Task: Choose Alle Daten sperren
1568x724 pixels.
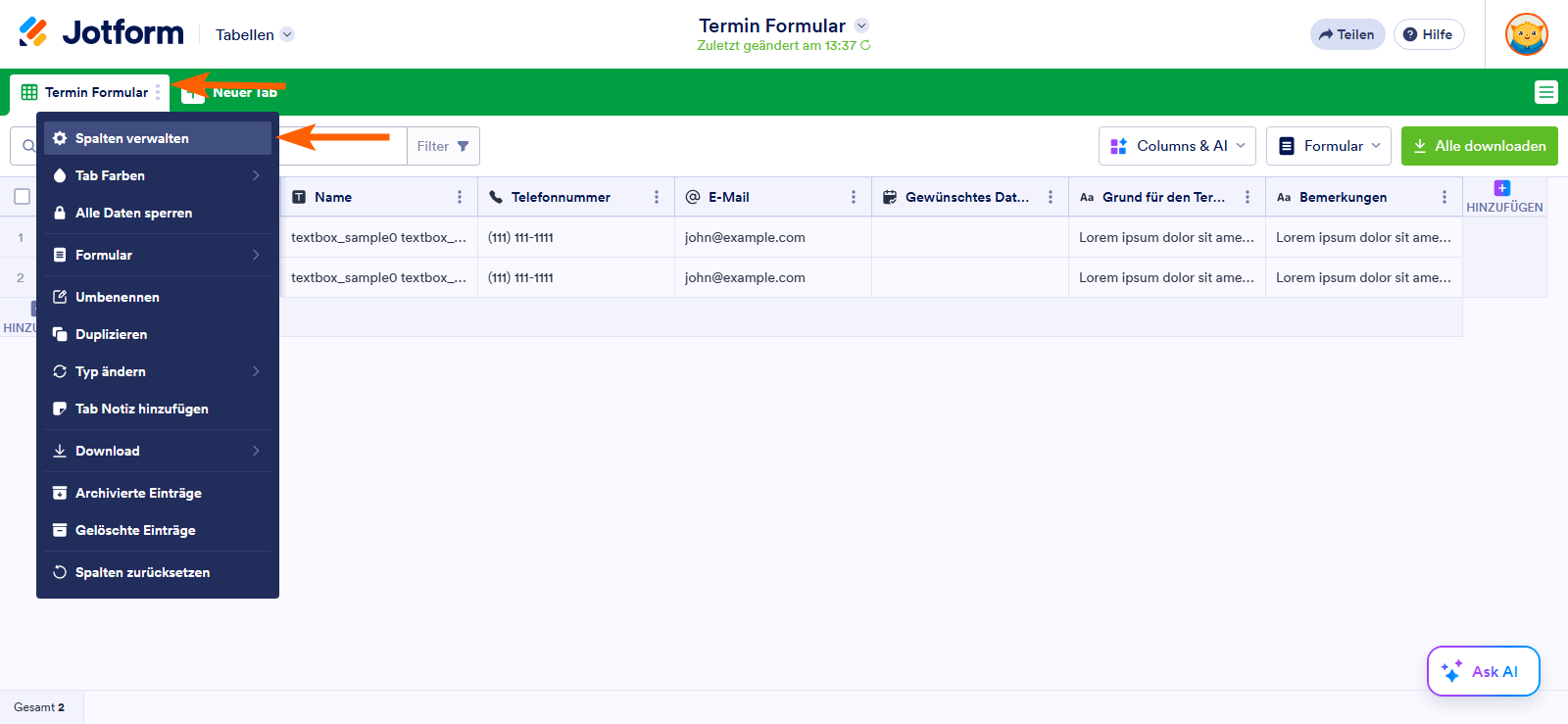Action: (x=158, y=213)
